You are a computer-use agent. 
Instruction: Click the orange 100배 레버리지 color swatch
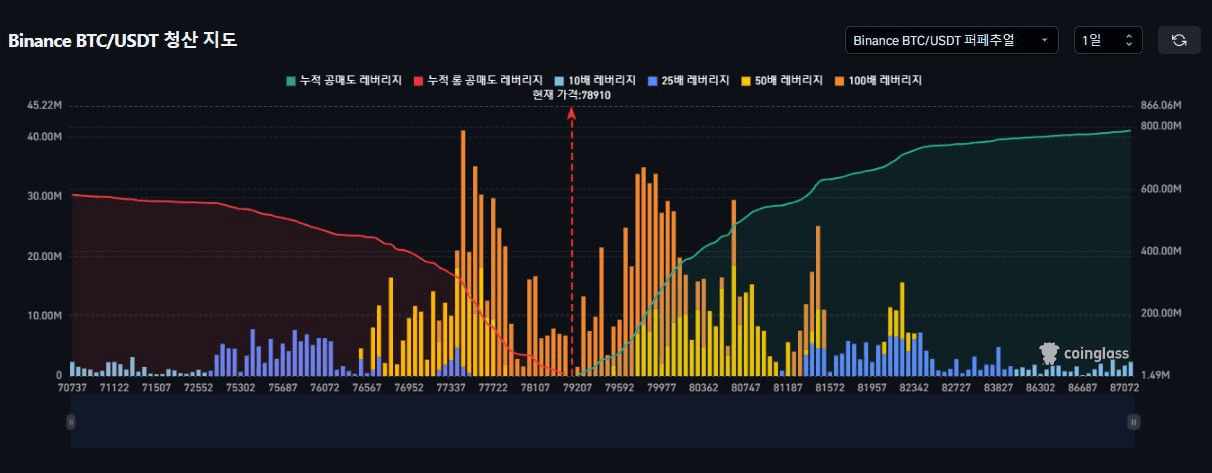840,80
